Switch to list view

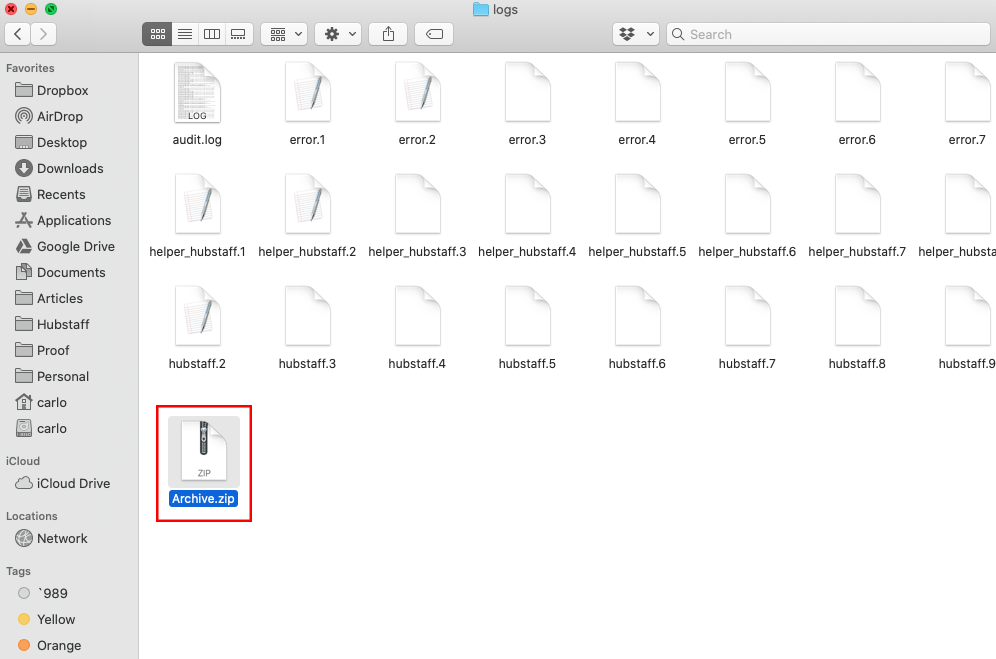pos(185,34)
